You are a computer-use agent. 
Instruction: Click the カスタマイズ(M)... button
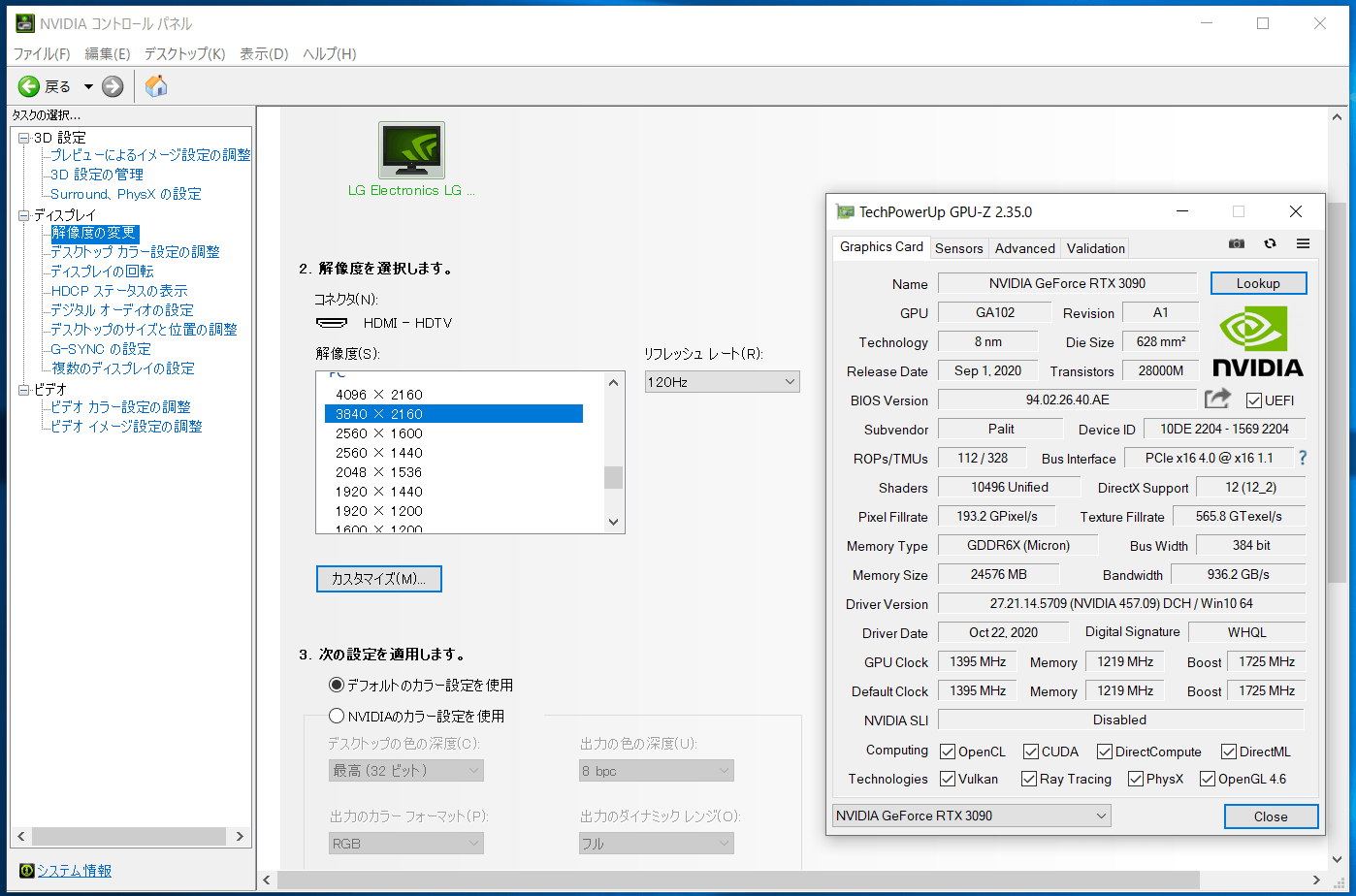coord(379,579)
